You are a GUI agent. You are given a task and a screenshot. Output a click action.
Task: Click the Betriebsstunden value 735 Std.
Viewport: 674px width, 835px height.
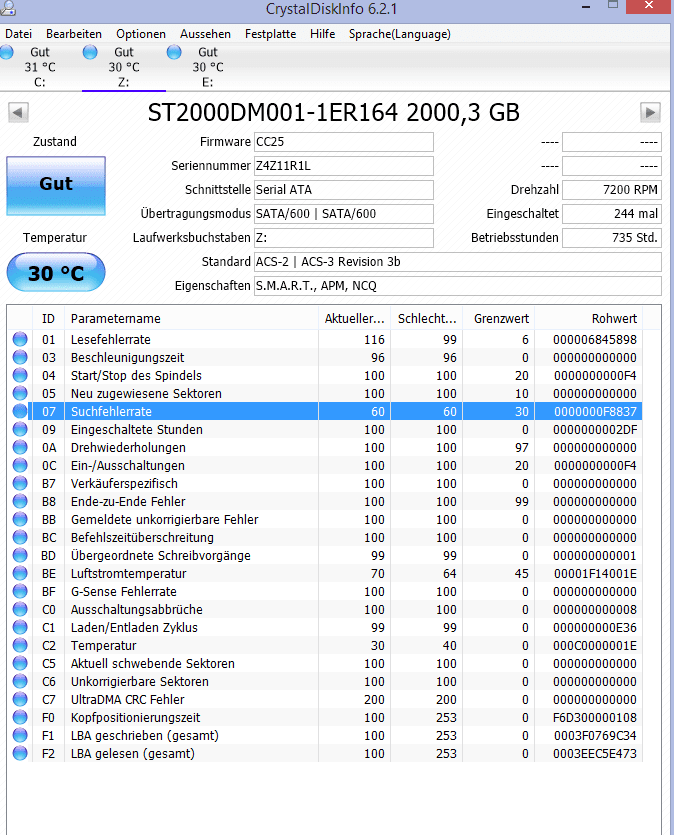pyautogui.click(x=612, y=238)
